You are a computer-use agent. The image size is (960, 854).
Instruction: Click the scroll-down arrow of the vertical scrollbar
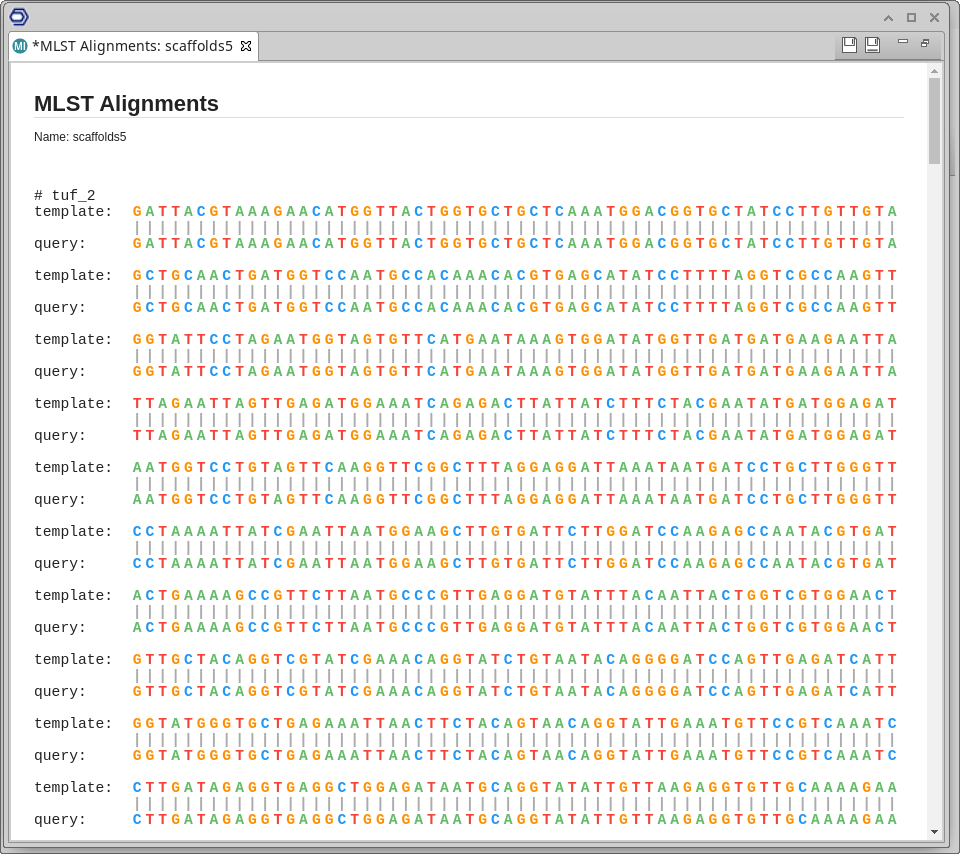coord(934,831)
